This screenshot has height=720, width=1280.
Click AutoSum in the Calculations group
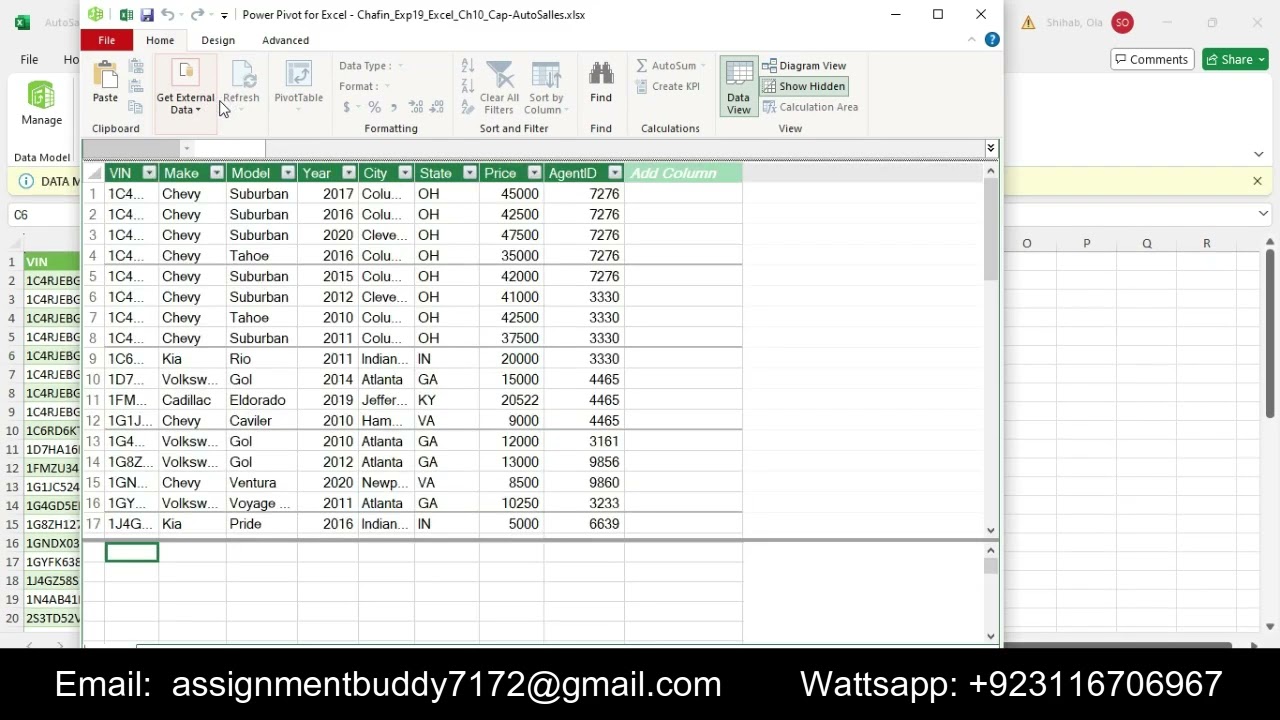click(671, 66)
